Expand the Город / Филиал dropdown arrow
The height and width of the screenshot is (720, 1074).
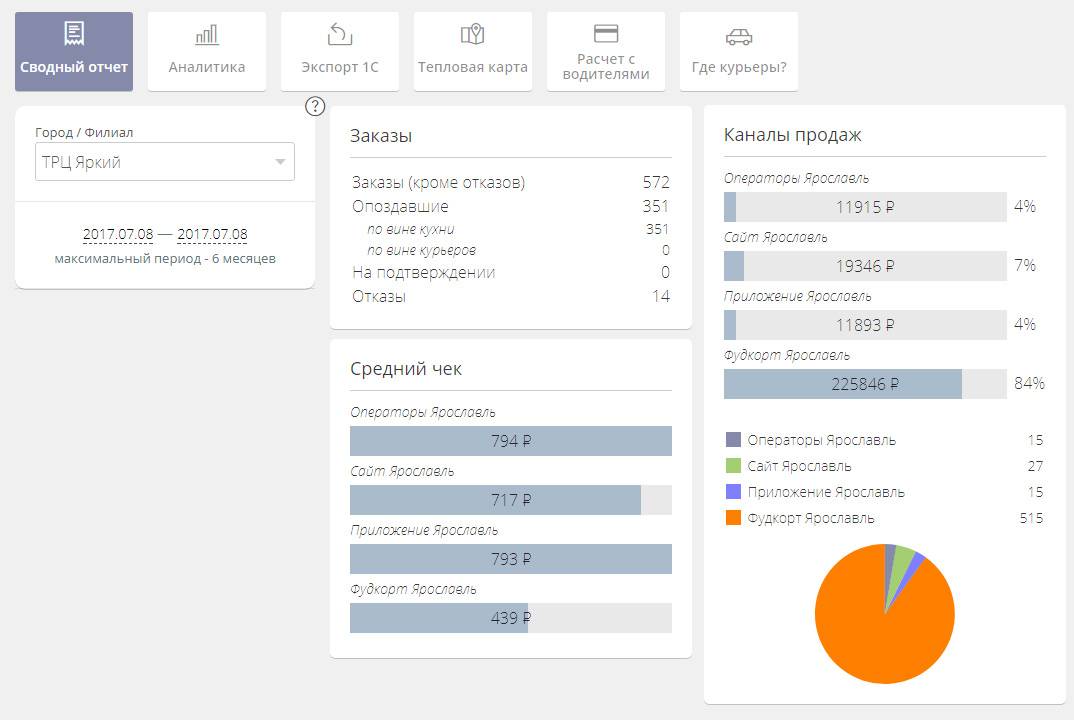tap(280, 162)
